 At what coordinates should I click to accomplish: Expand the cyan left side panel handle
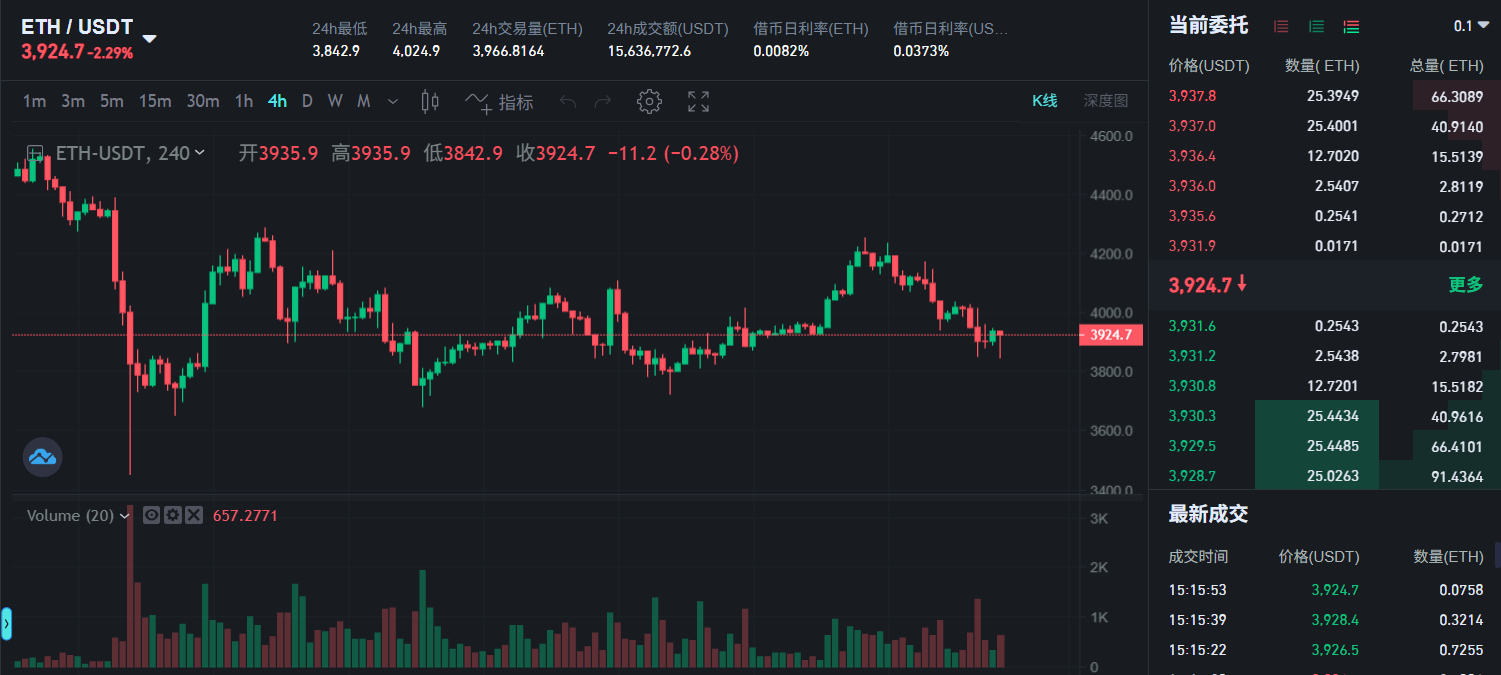coord(6,624)
